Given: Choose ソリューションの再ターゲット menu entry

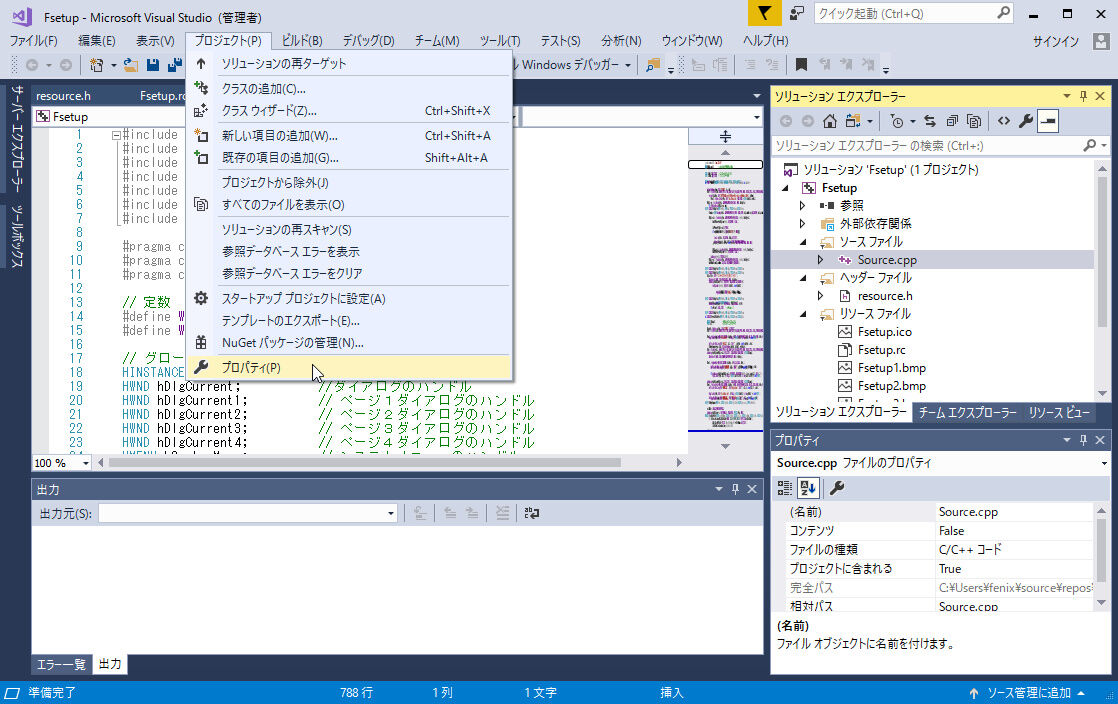Looking at the screenshot, I should 349,63.
